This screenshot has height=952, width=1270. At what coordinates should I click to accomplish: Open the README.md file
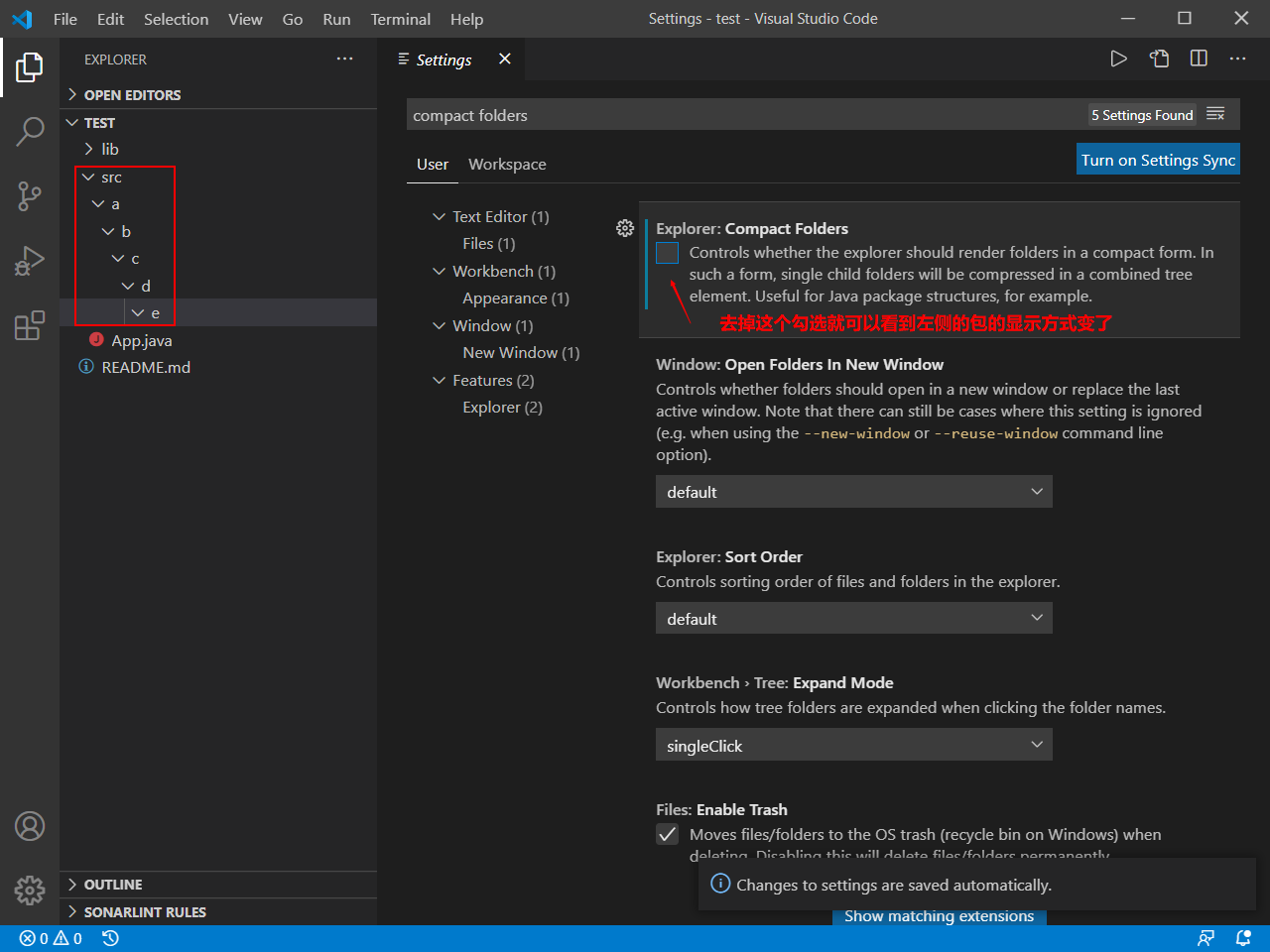tap(218, 368)
